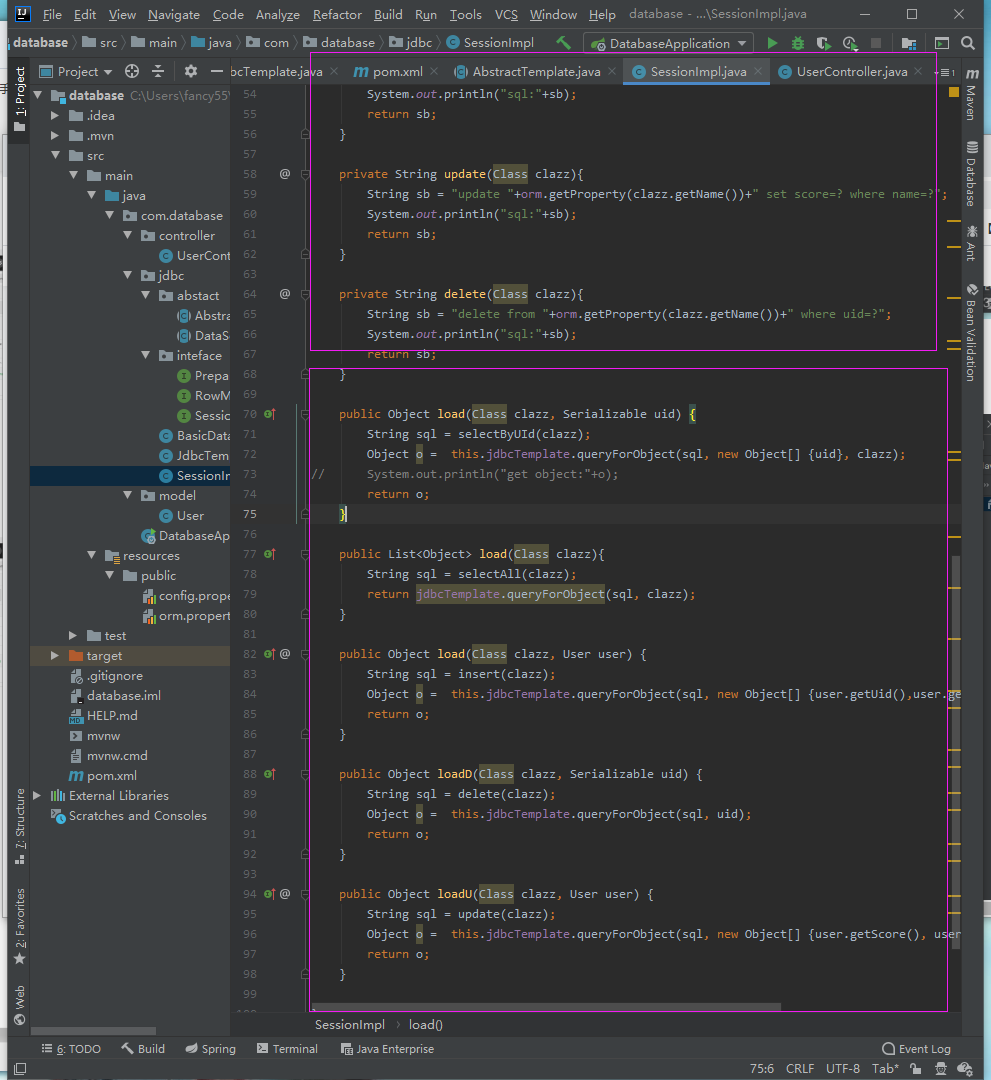Image resolution: width=991 pixels, height=1080 pixels.
Task: Click the CRLF line separator widget
Action: pyautogui.click(x=800, y=1069)
